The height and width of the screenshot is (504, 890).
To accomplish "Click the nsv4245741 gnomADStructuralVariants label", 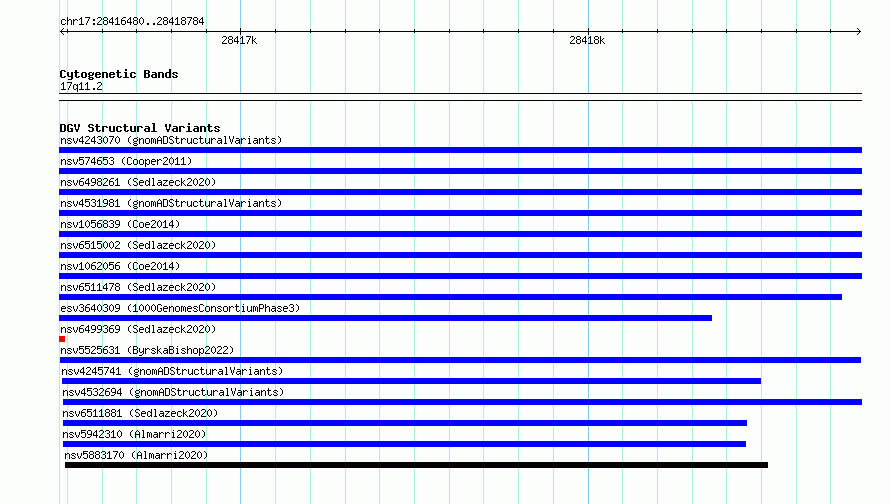I will pos(172,371).
